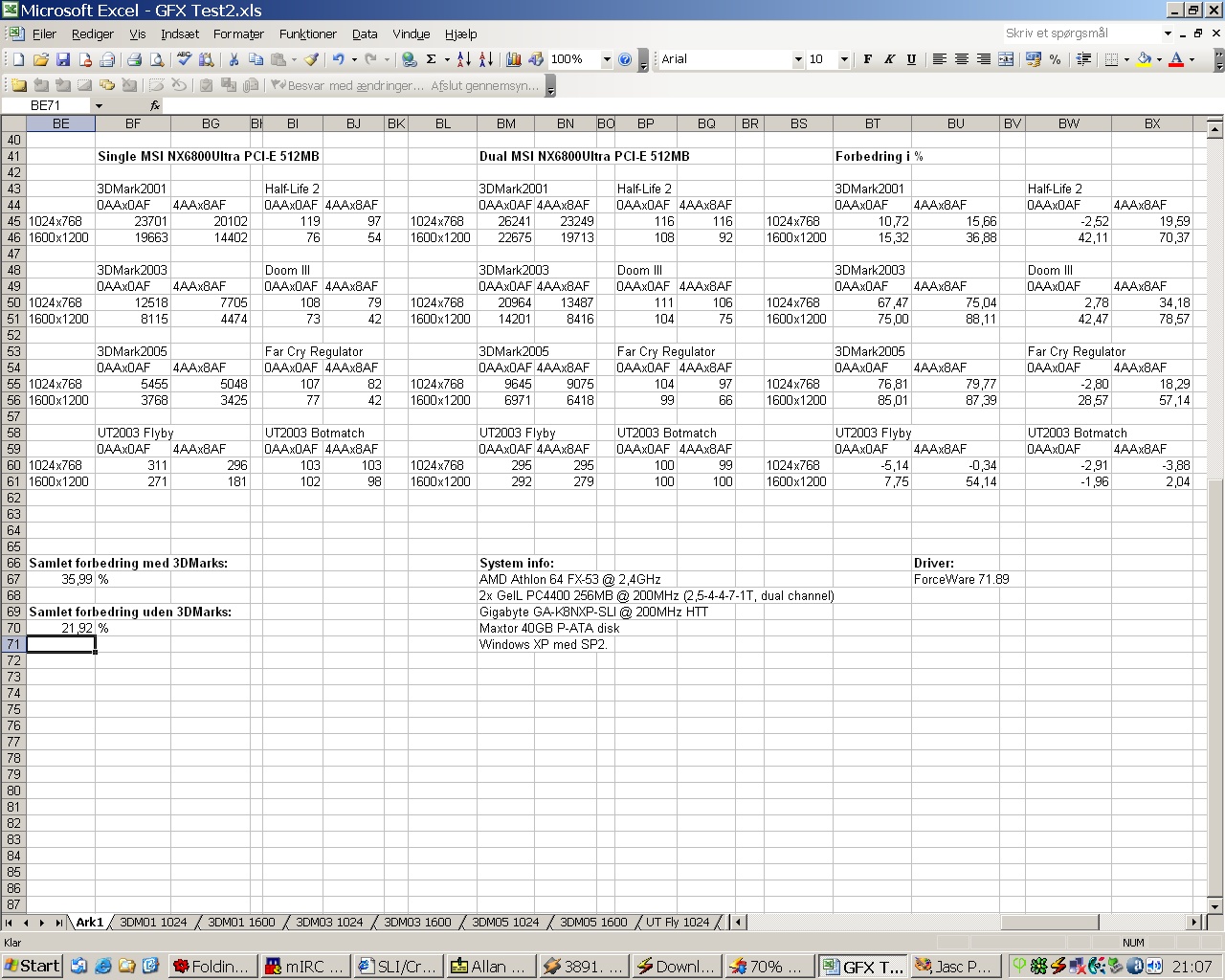
Task: Toggle bold formatting (F button)
Action: [867, 59]
